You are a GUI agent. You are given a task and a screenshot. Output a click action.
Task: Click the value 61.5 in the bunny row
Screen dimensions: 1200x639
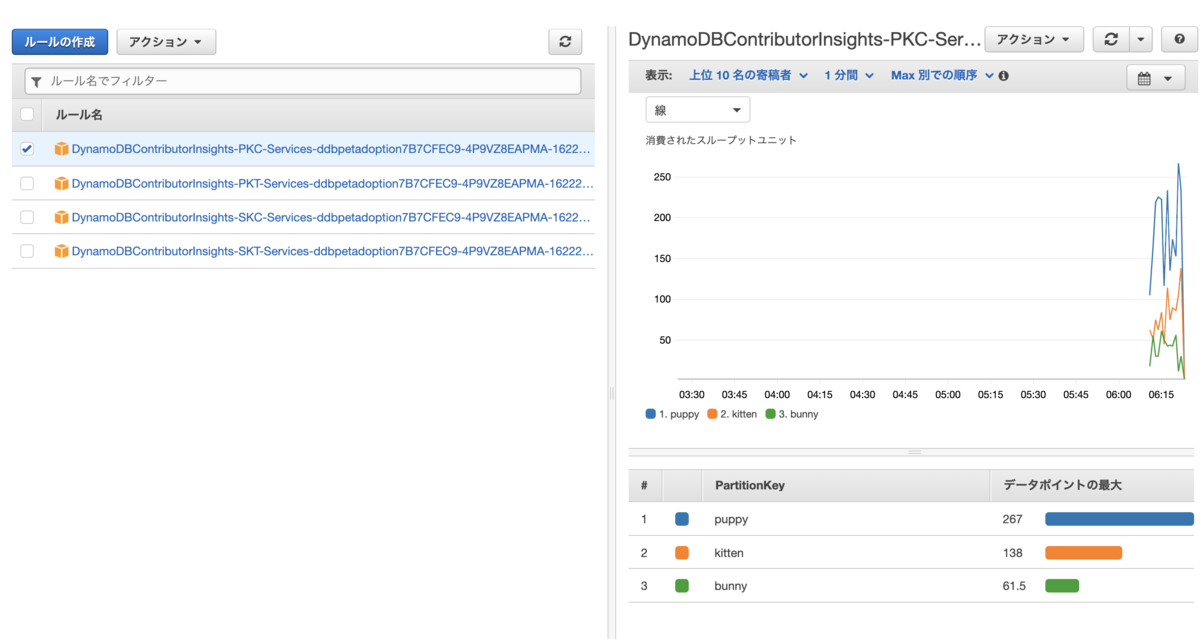(x=1014, y=585)
